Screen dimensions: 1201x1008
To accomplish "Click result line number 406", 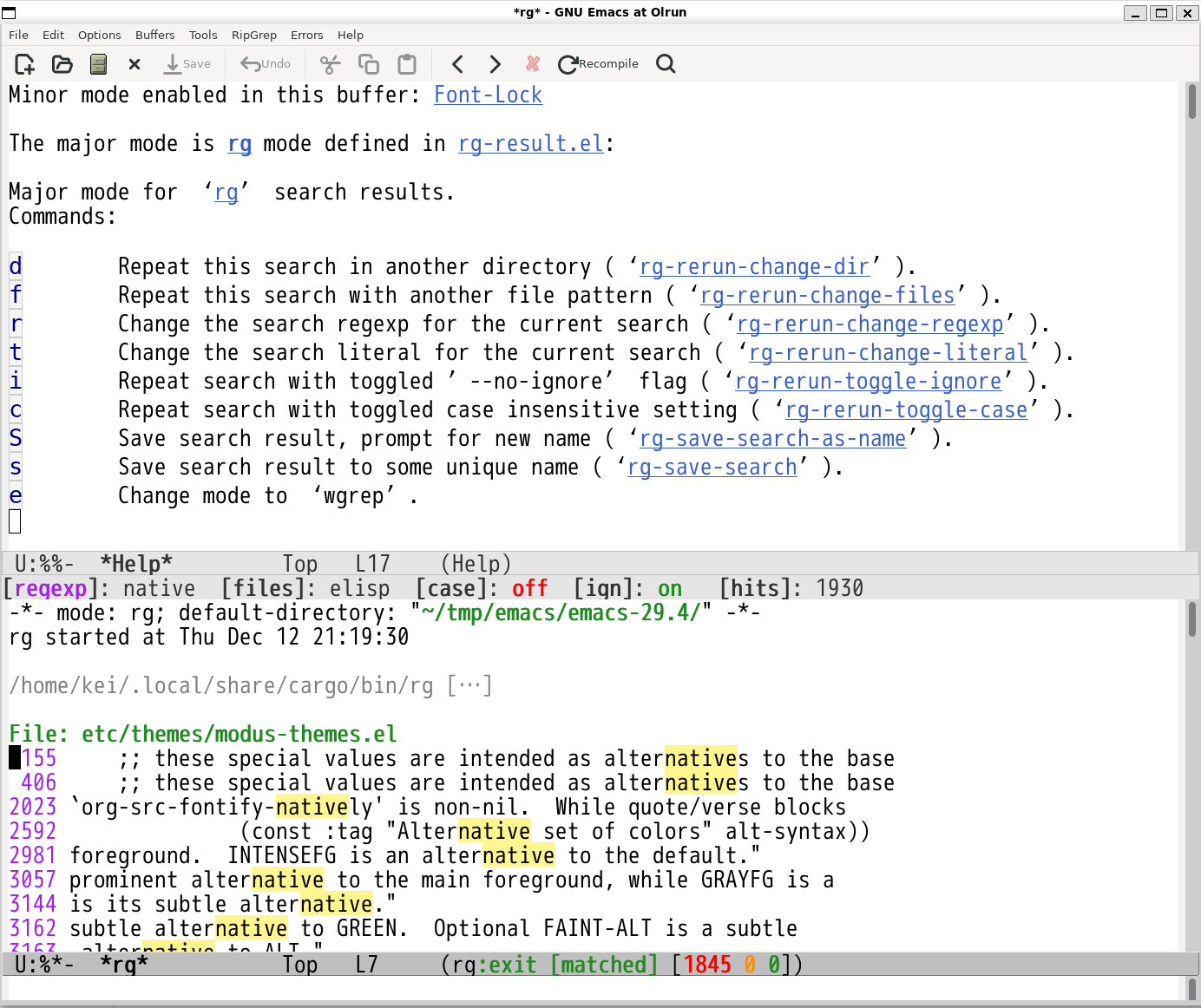I will coord(39,783).
